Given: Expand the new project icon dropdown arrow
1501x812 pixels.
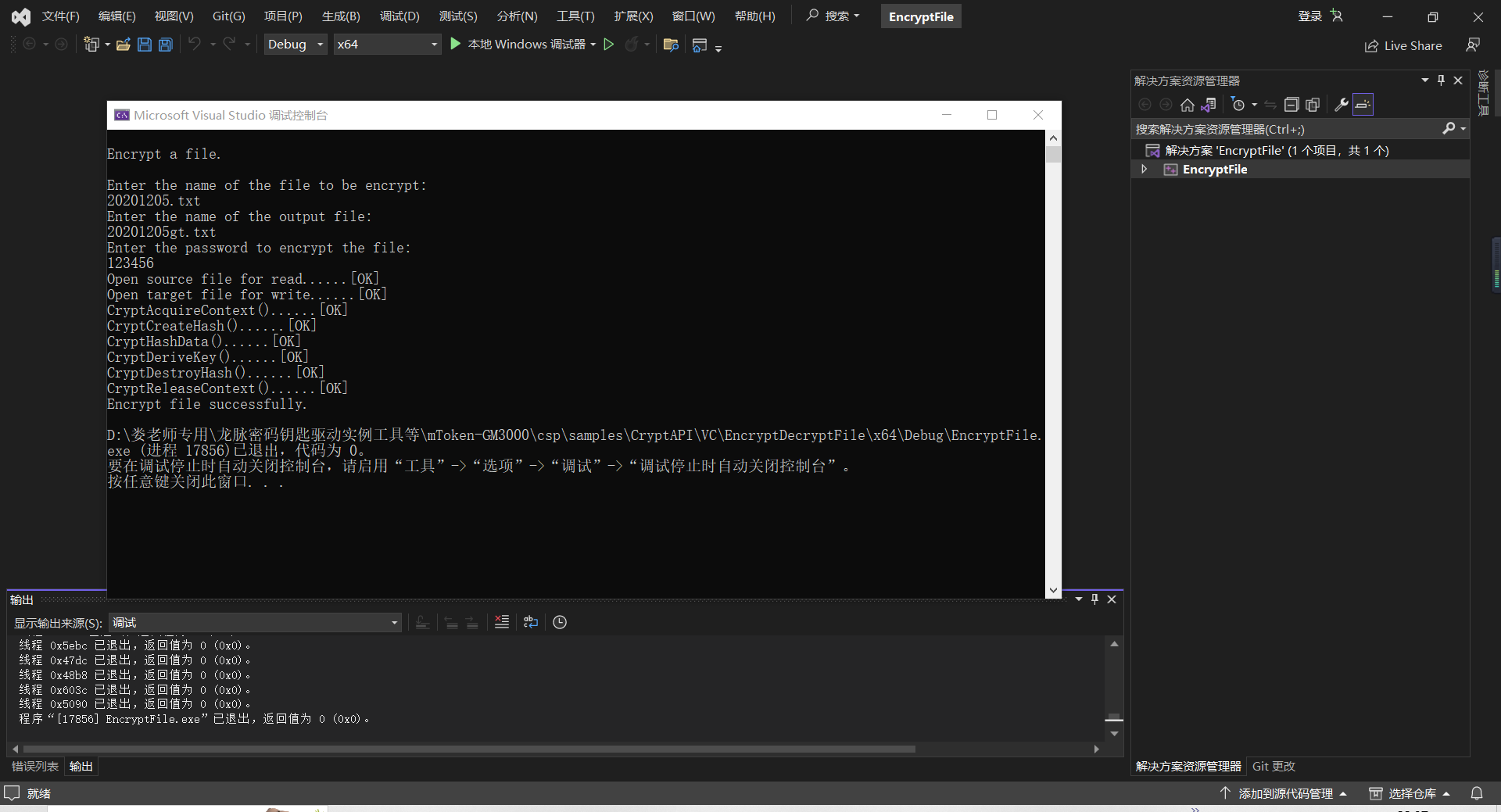Looking at the screenshot, I should pyautogui.click(x=108, y=45).
